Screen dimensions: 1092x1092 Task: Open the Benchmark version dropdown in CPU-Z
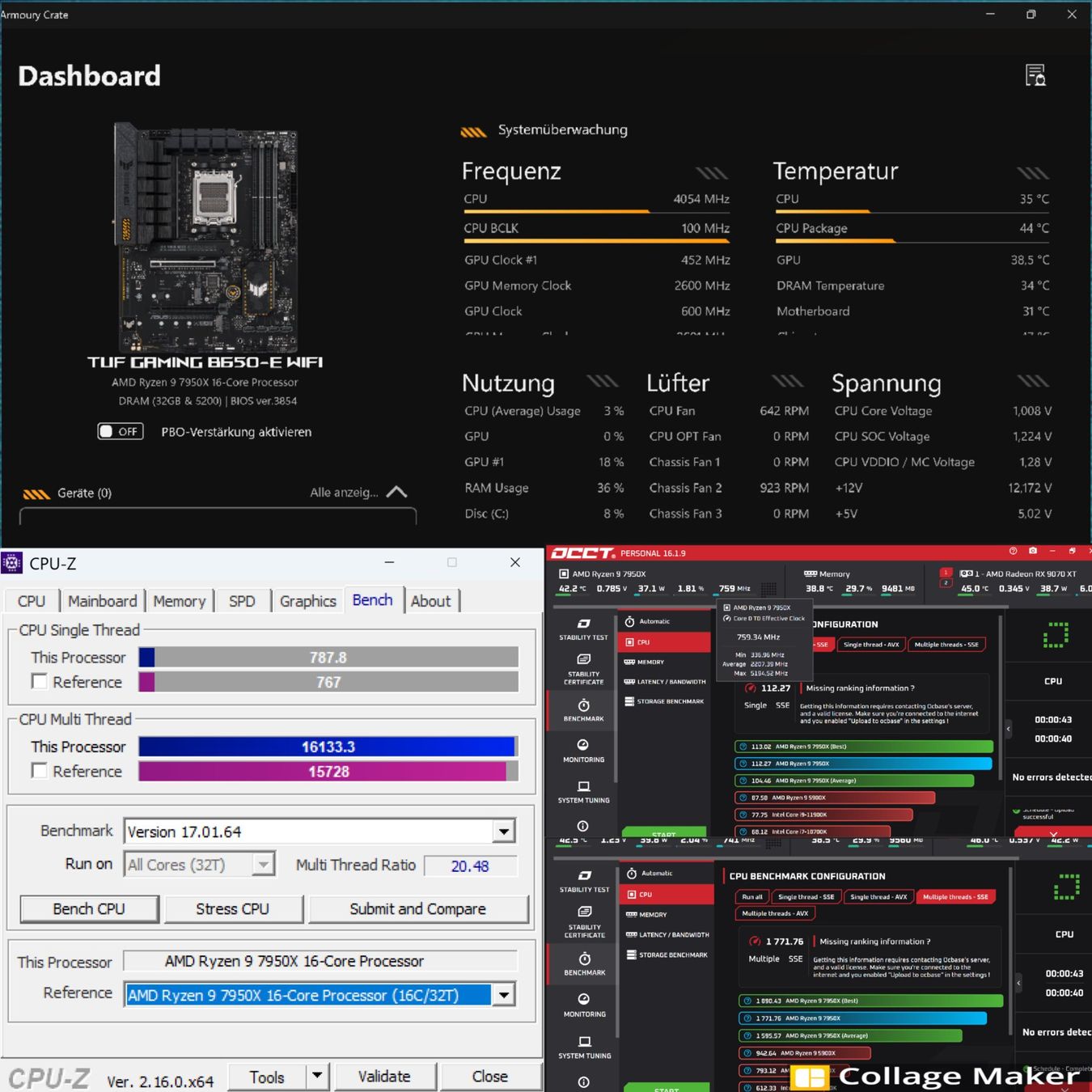point(503,831)
